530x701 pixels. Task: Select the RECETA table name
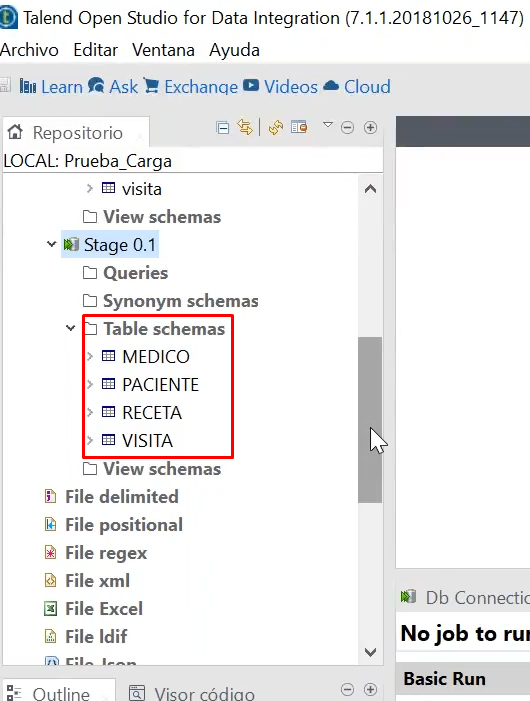pos(152,413)
